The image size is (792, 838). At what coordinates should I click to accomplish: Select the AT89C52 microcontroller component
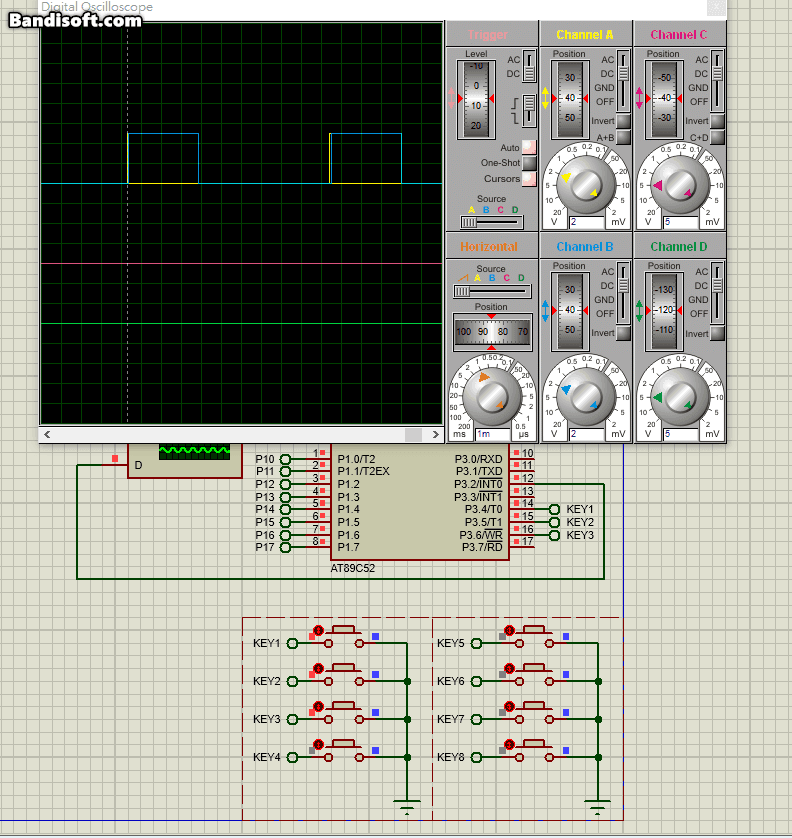420,502
